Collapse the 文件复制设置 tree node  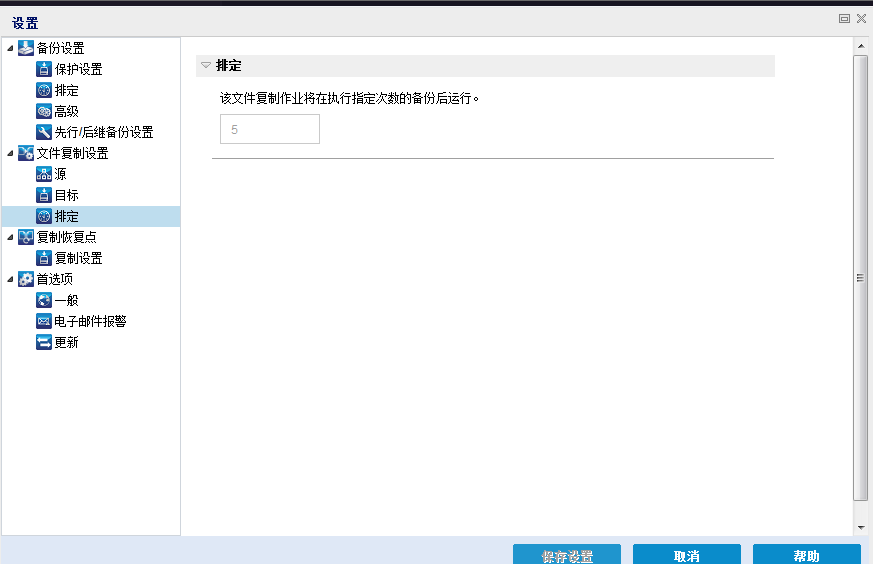[x=8, y=153]
